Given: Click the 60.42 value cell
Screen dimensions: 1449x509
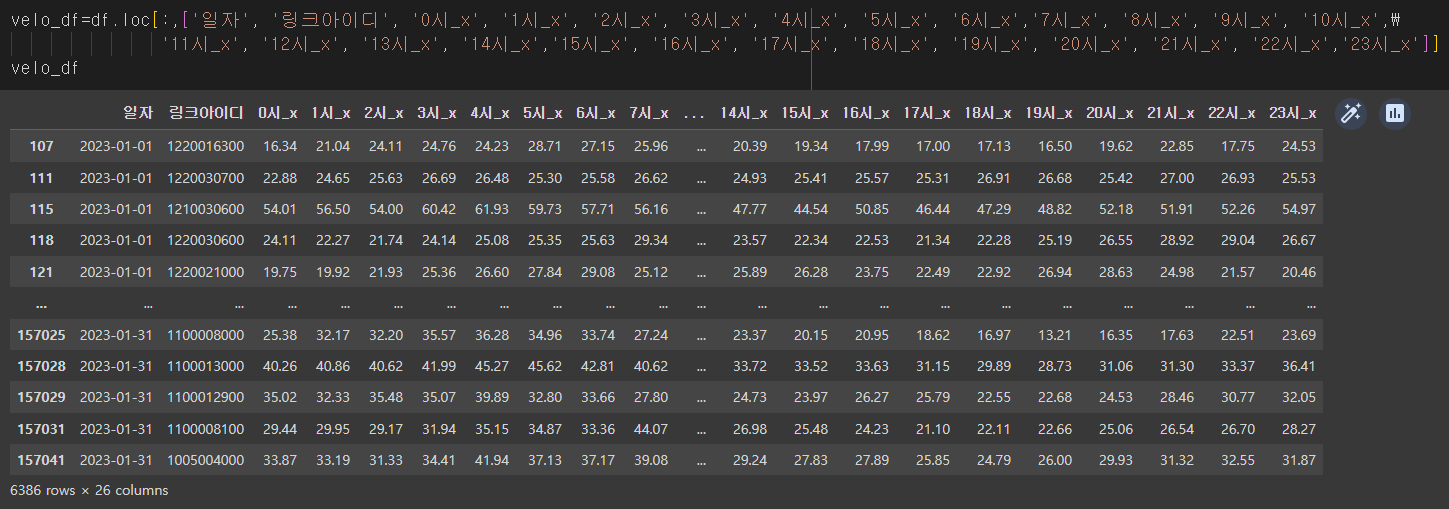Looking at the screenshot, I should click(439, 209).
